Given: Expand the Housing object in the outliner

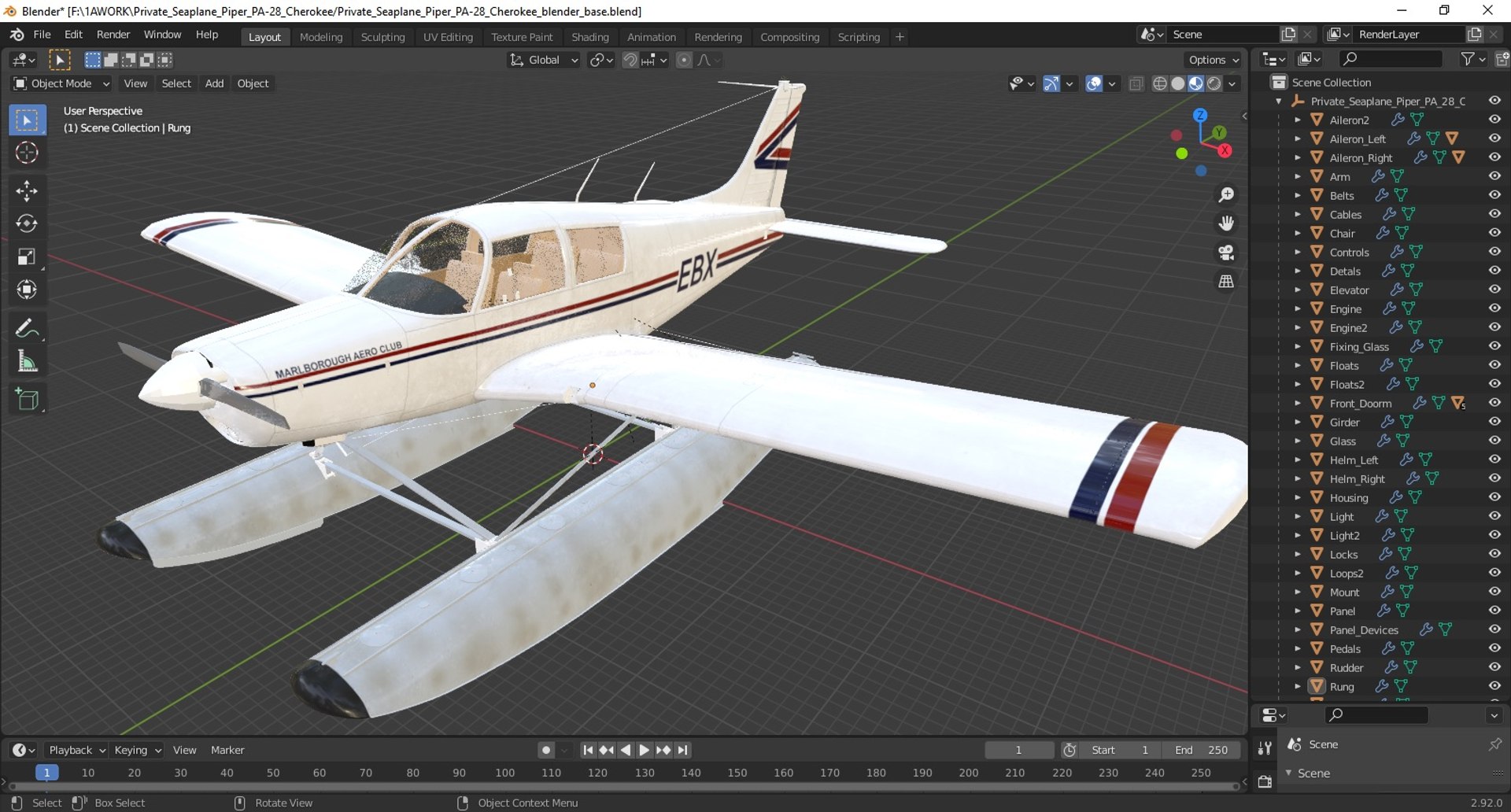Looking at the screenshot, I should point(1297,497).
